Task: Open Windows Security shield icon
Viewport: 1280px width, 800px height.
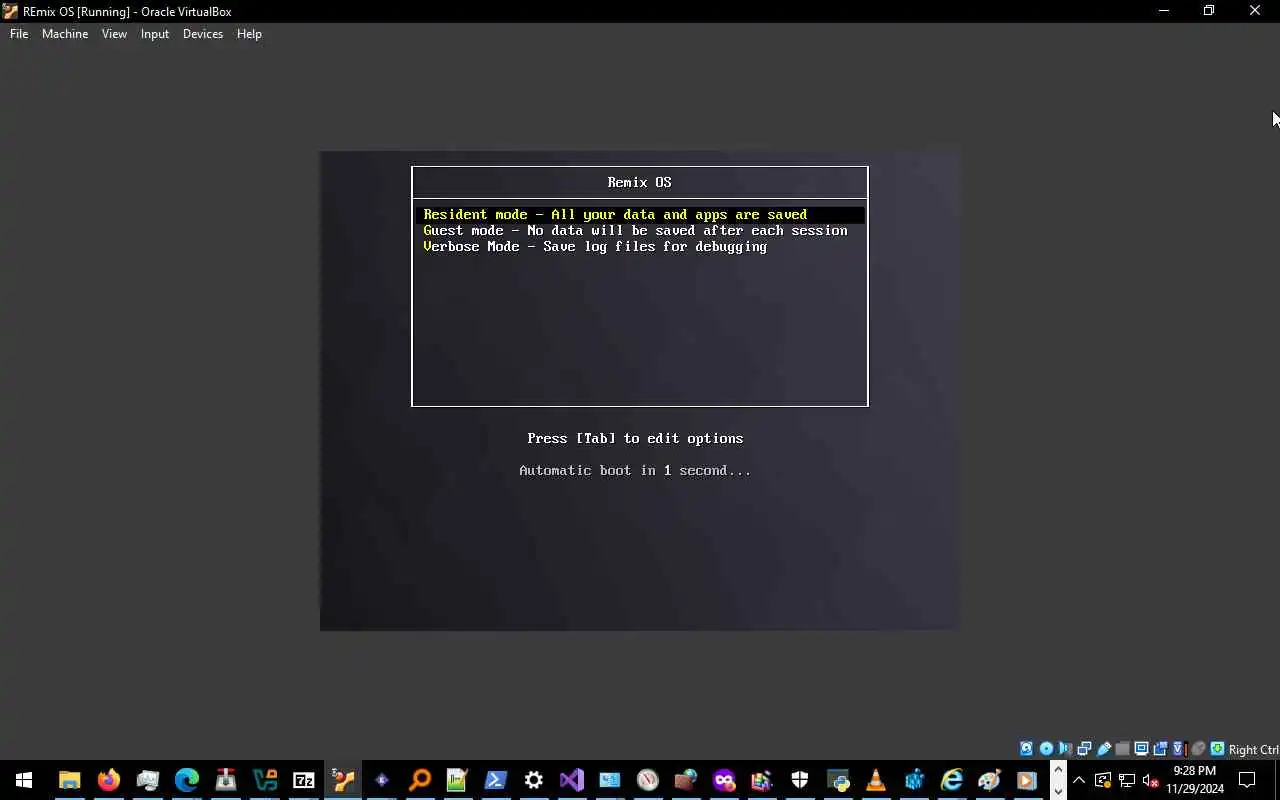Action: [x=800, y=780]
